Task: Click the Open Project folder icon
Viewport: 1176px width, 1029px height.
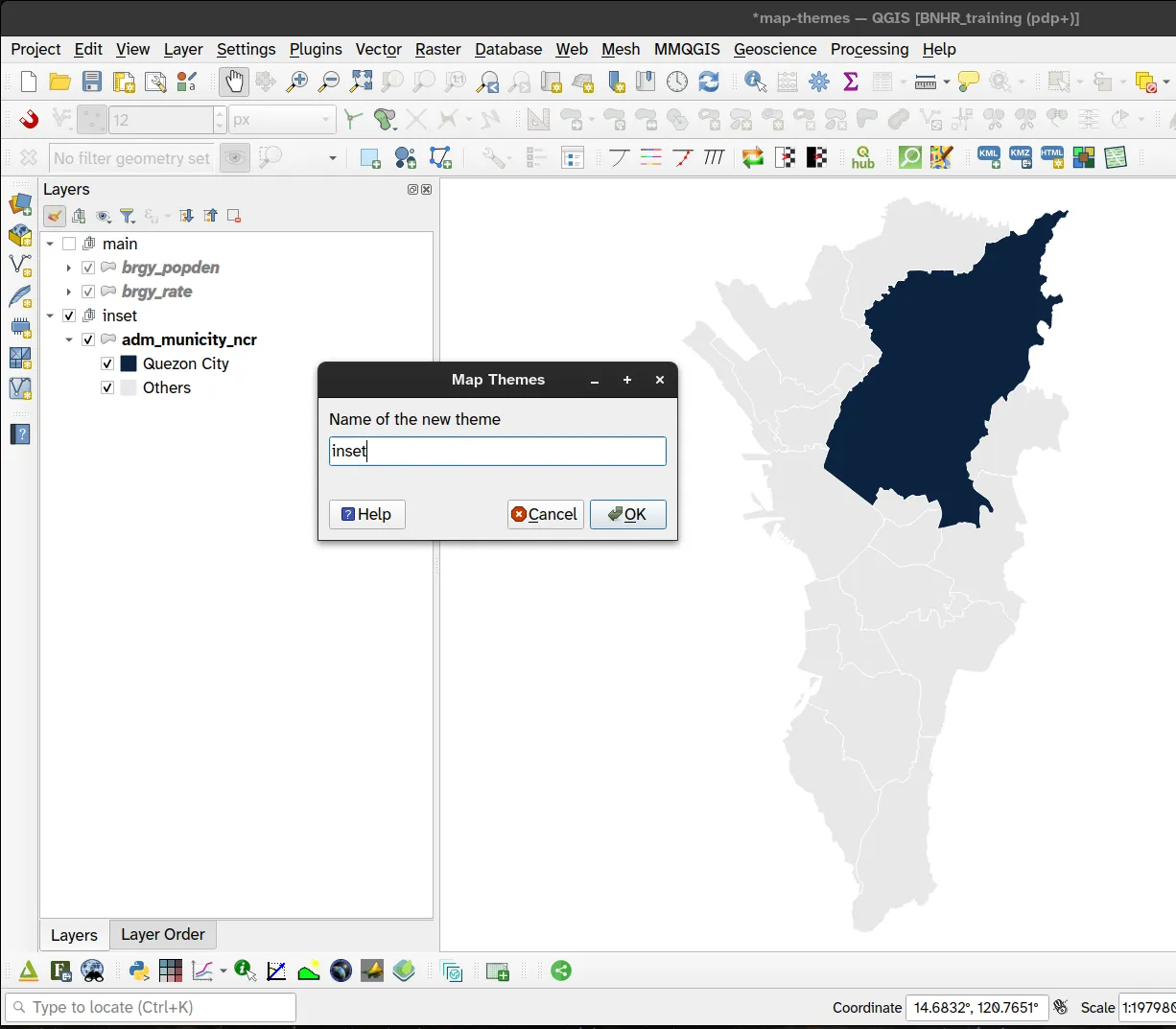Action: point(60,82)
